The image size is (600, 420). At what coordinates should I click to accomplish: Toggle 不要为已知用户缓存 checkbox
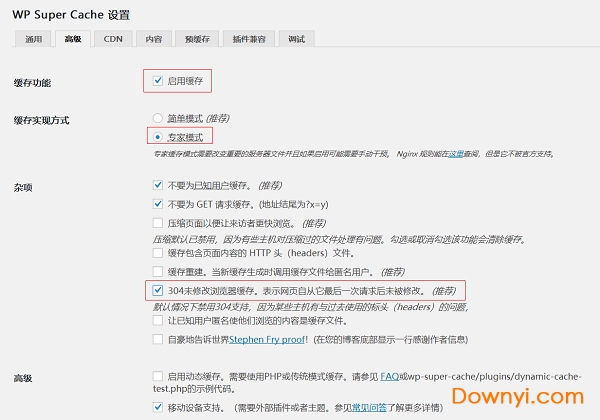tap(158, 186)
